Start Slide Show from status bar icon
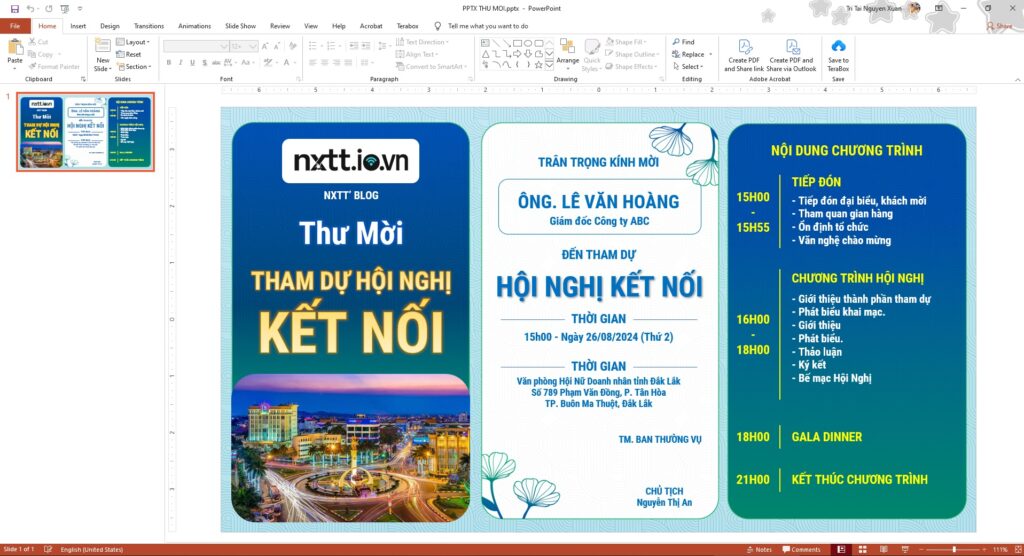 (x=905, y=549)
